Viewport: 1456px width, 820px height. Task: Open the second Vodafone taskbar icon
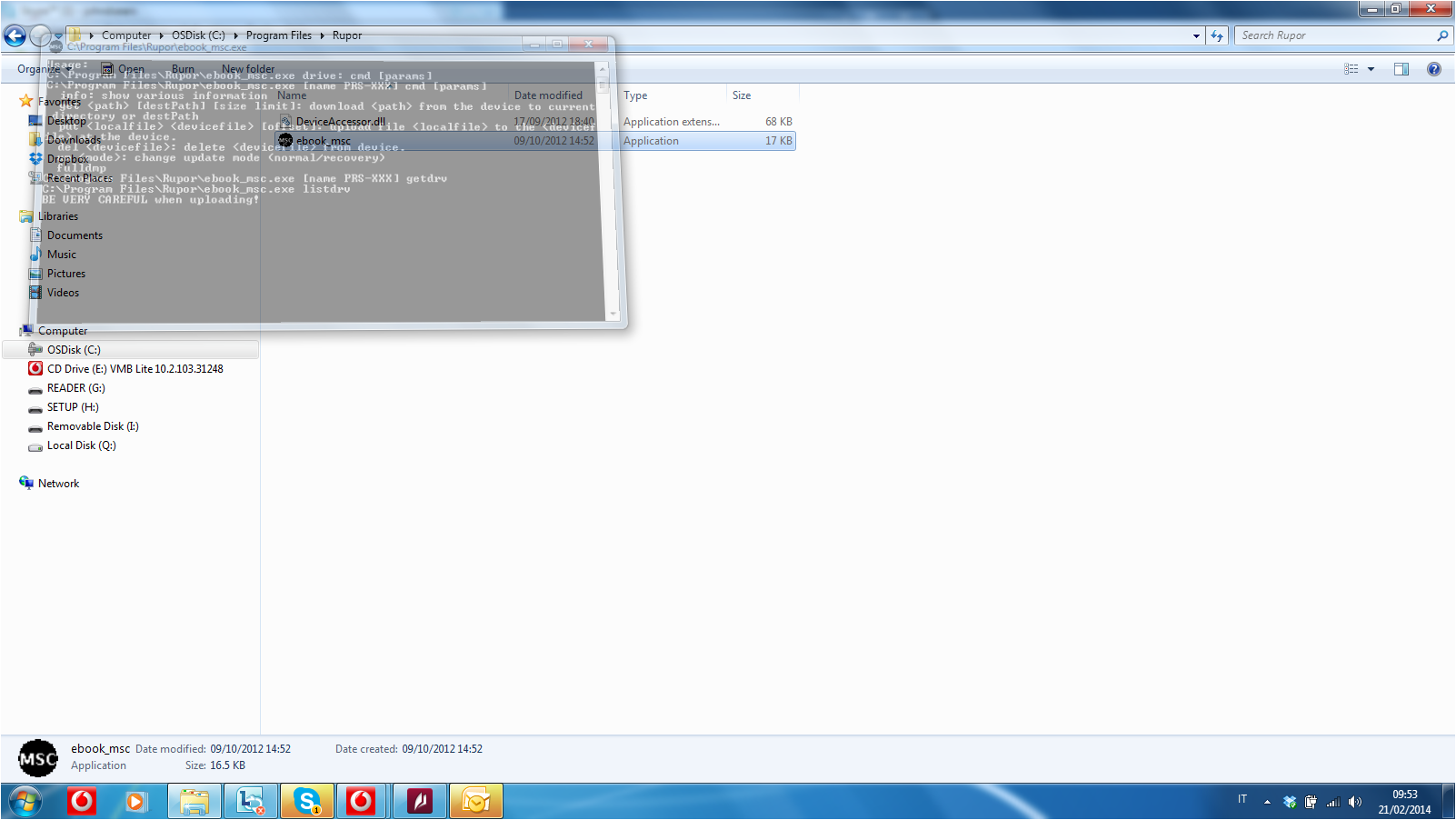[362, 801]
